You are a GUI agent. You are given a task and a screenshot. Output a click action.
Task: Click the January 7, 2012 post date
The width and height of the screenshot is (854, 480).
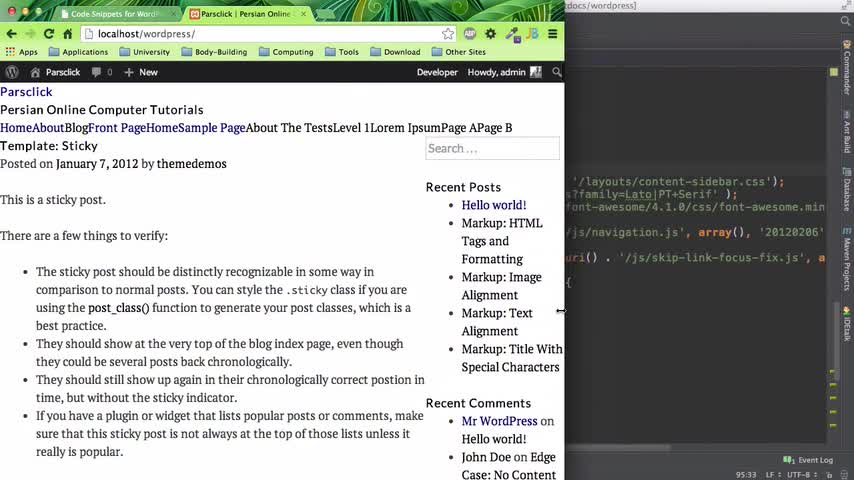click(97, 163)
